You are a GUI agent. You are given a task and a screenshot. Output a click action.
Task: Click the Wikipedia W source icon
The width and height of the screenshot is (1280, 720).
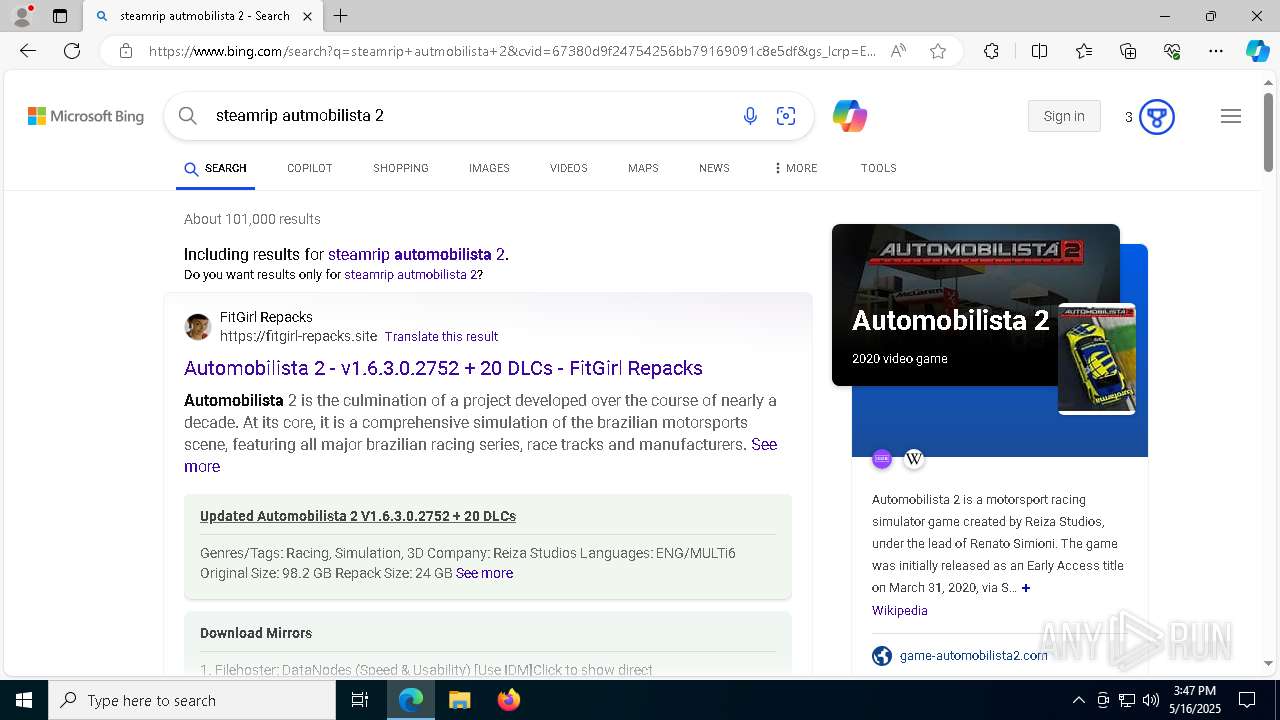914,459
